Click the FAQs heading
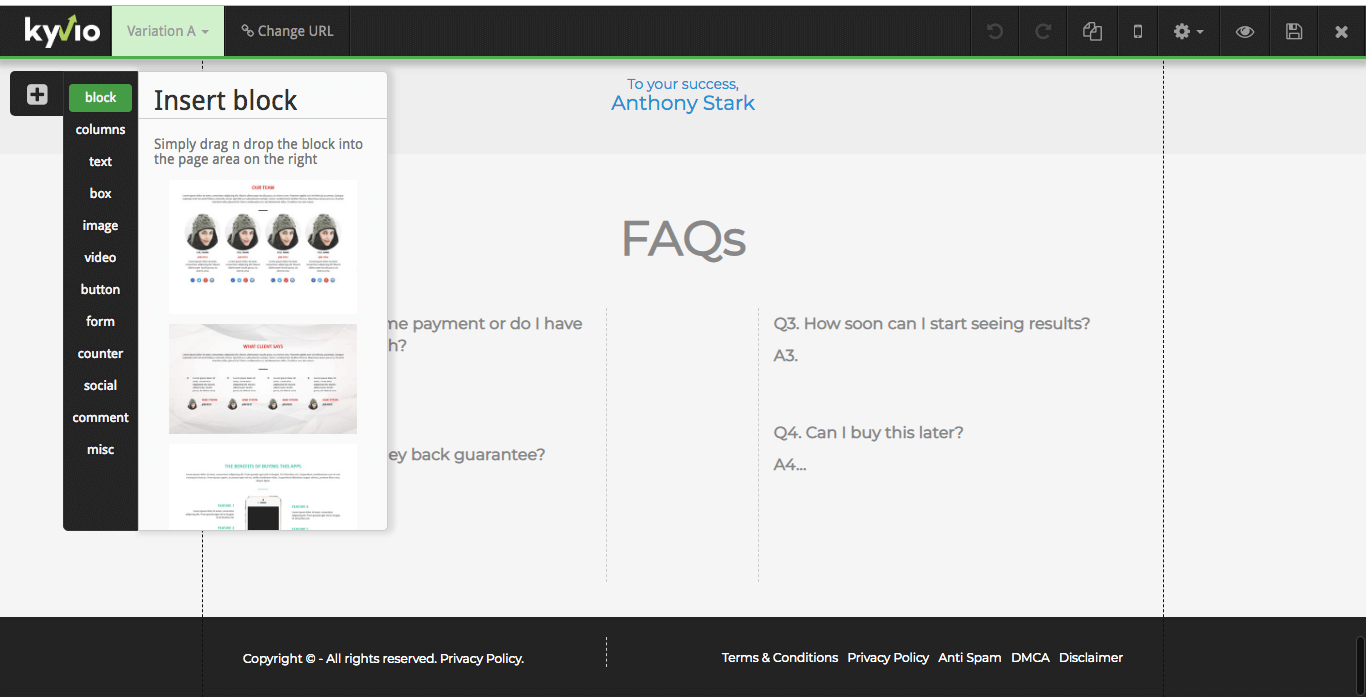 [683, 239]
